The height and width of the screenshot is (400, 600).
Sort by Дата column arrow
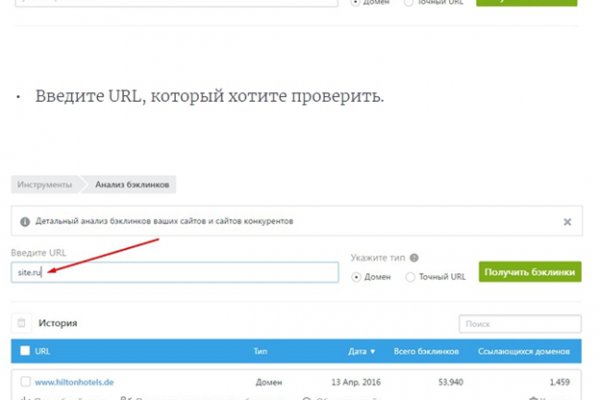(x=373, y=352)
